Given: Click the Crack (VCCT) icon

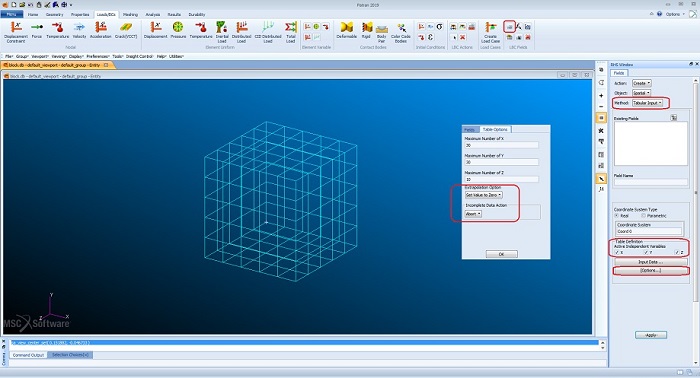Looking at the screenshot, I should (126, 30).
